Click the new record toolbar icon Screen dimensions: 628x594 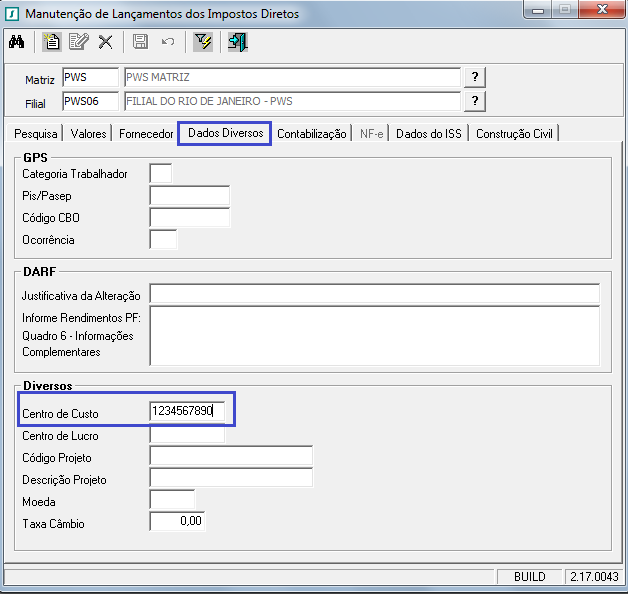52,42
